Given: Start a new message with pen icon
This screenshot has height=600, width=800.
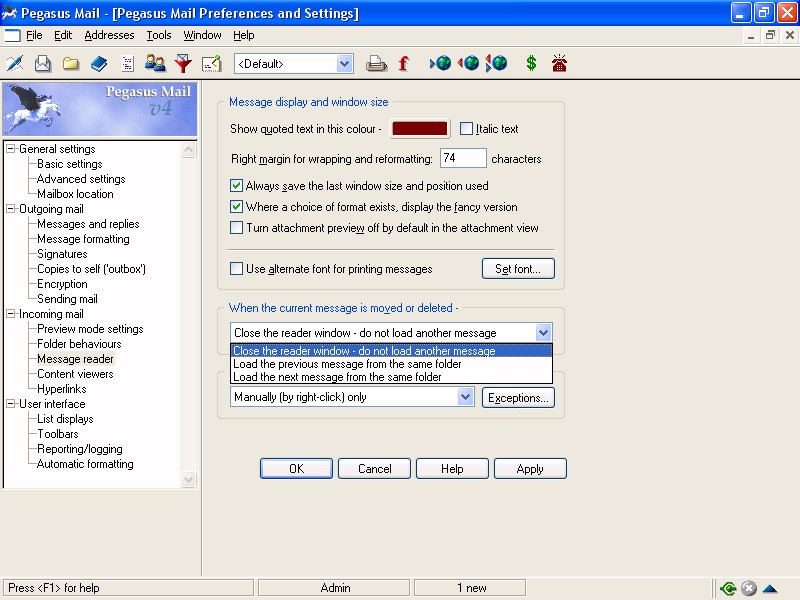Looking at the screenshot, I should point(15,64).
